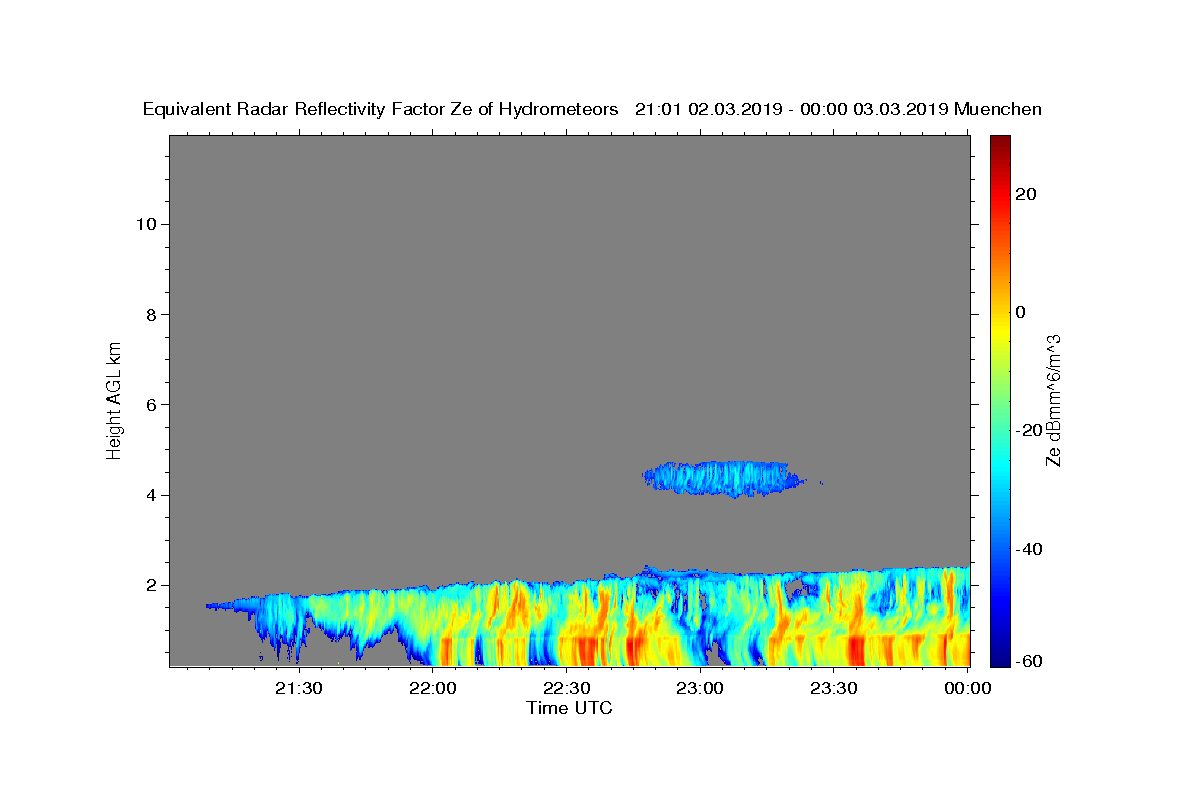Viewport: 1200px width, 800px height.
Task: Click the '23:30' time tick label
Action: click(x=833, y=688)
